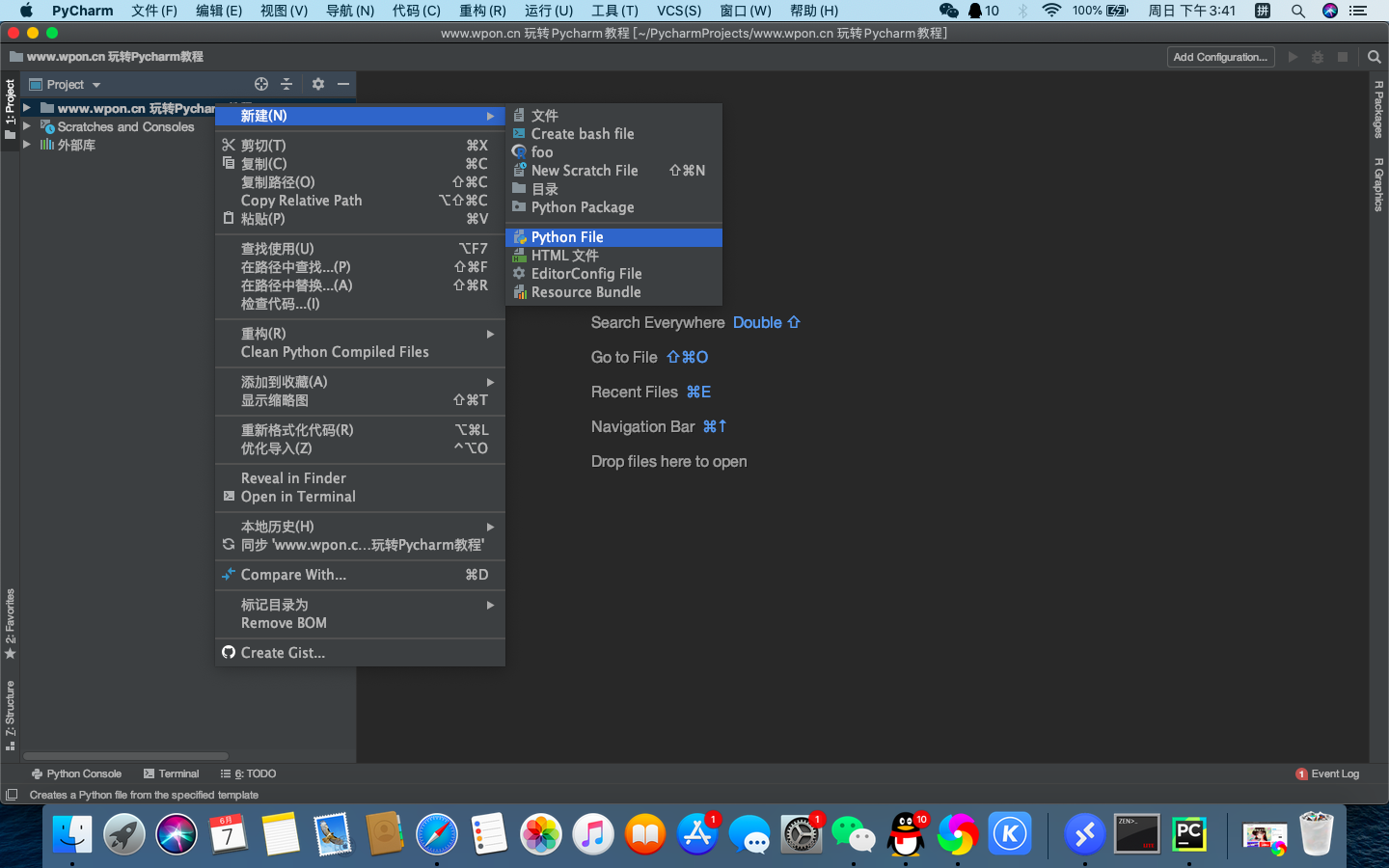This screenshot has width=1389, height=868.
Task: Open the 运行 (U) menu in menu bar
Action: (548, 11)
